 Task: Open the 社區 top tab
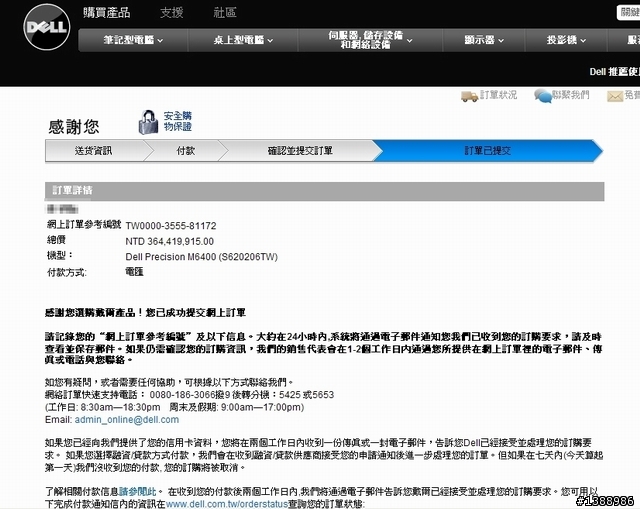point(225,13)
